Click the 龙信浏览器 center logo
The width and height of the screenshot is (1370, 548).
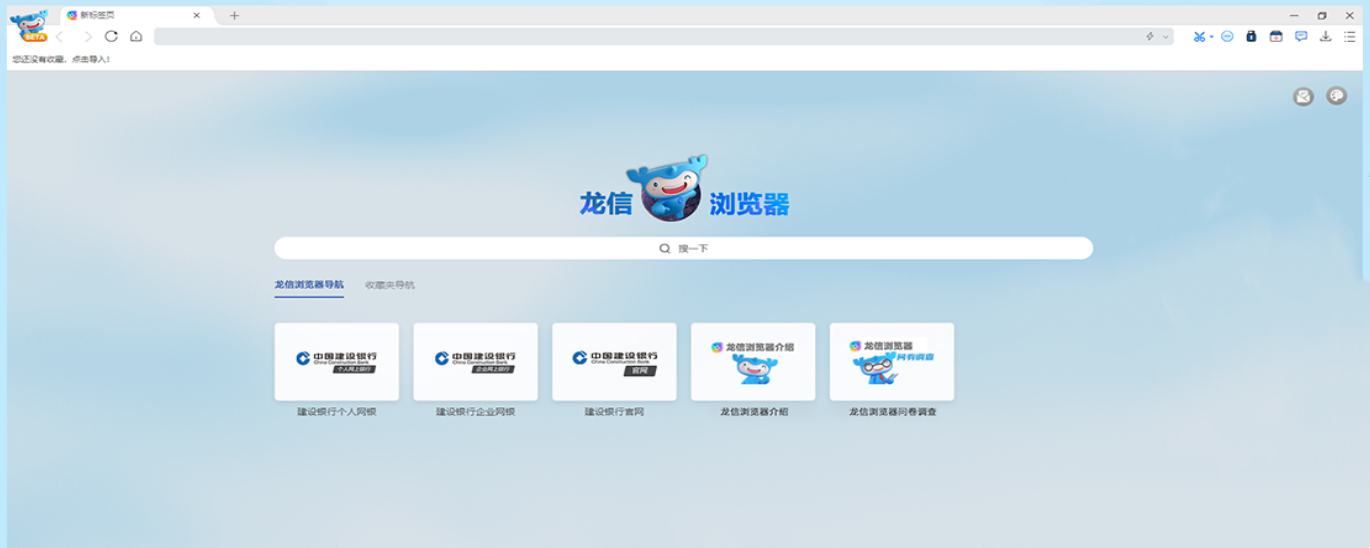685,190
